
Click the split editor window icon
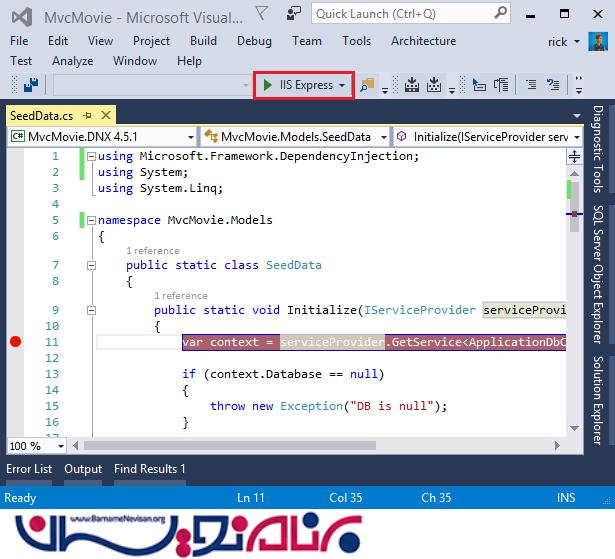574,156
